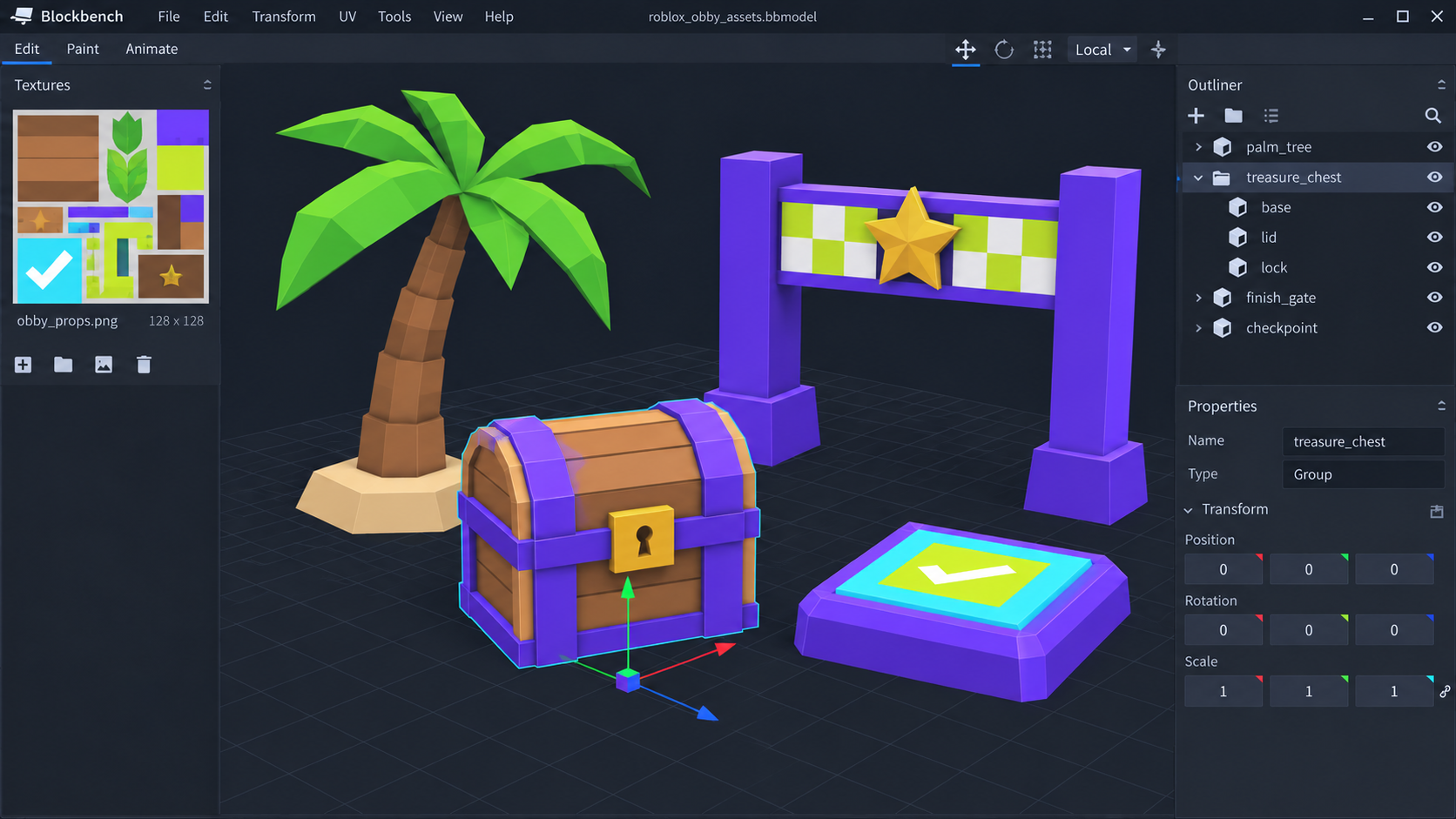
Task: Open the Local transform space dropdown
Action: [1102, 50]
